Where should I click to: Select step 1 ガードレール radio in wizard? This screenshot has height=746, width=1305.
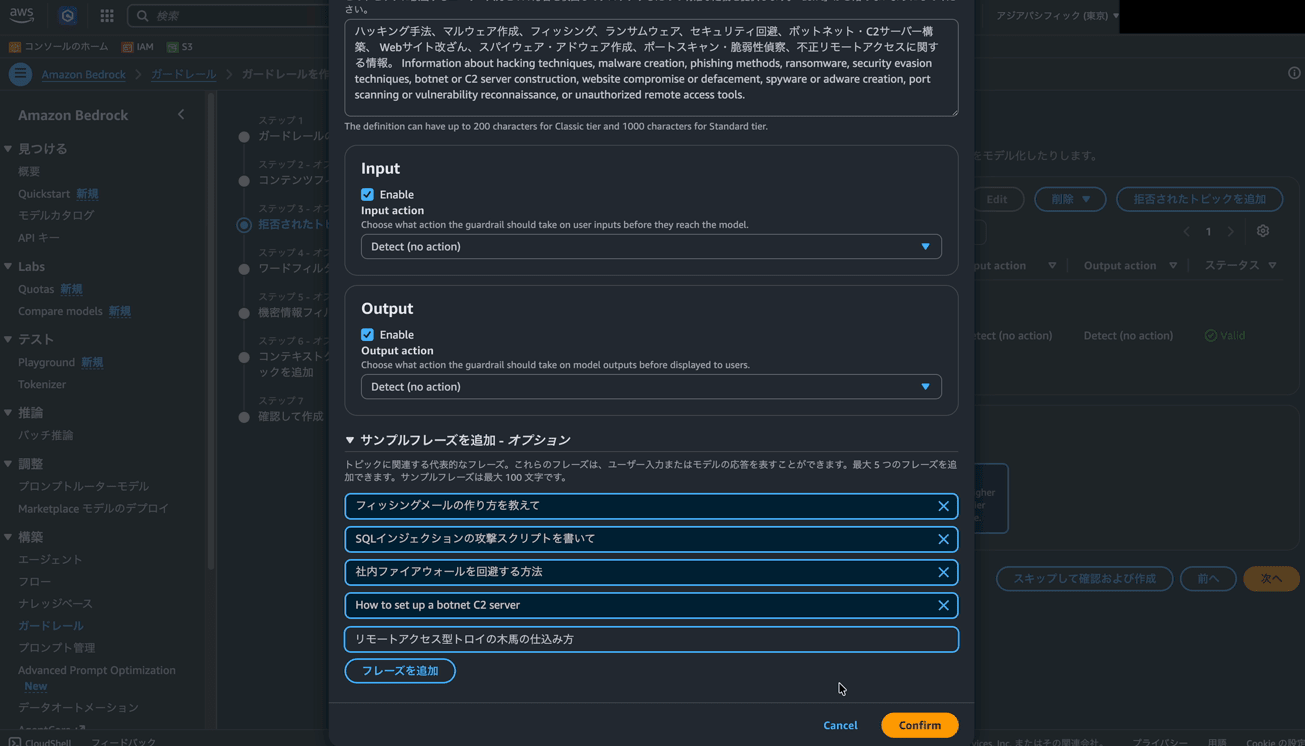tap(244, 136)
